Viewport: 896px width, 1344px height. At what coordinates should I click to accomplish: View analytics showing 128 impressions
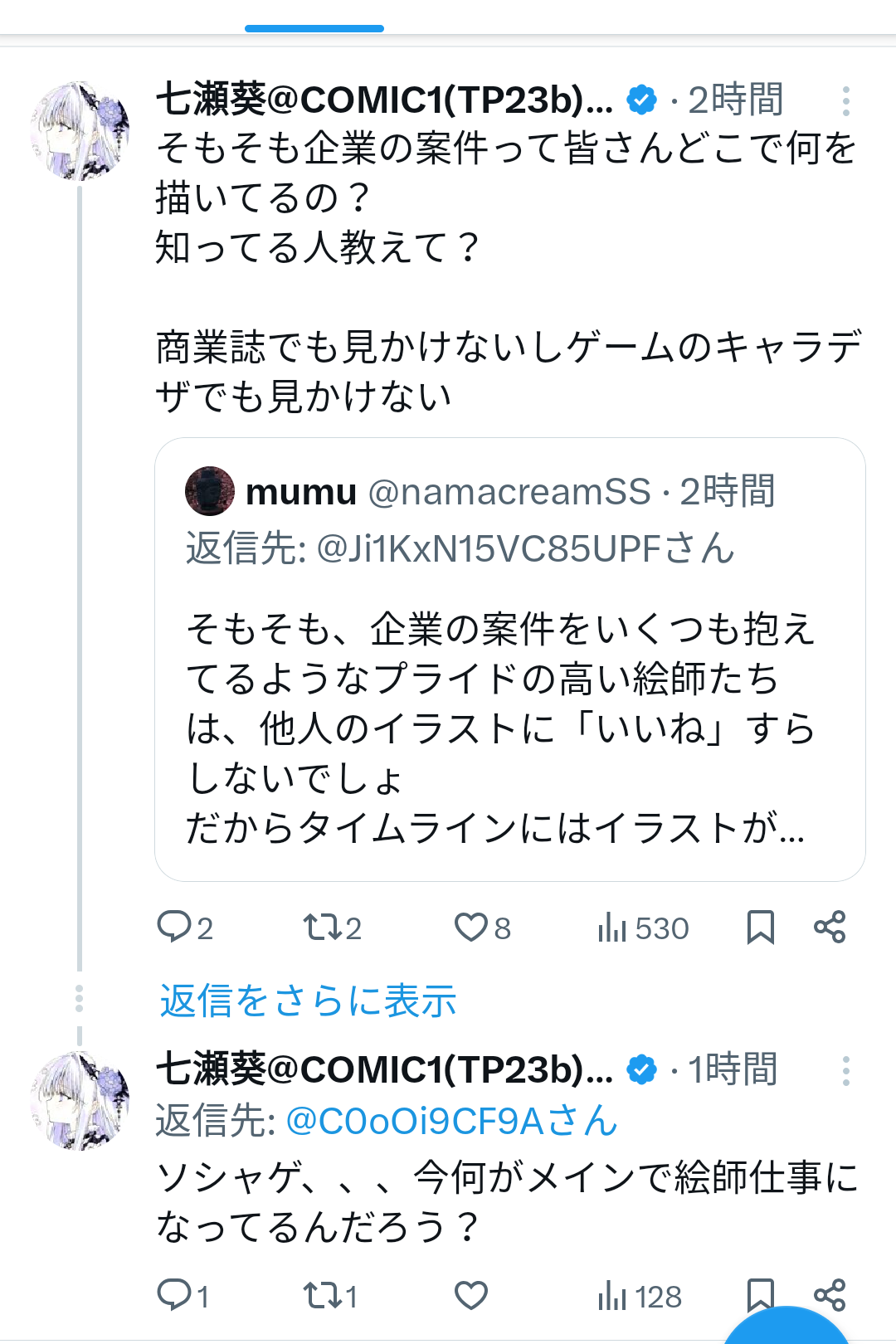(x=640, y=1296)
